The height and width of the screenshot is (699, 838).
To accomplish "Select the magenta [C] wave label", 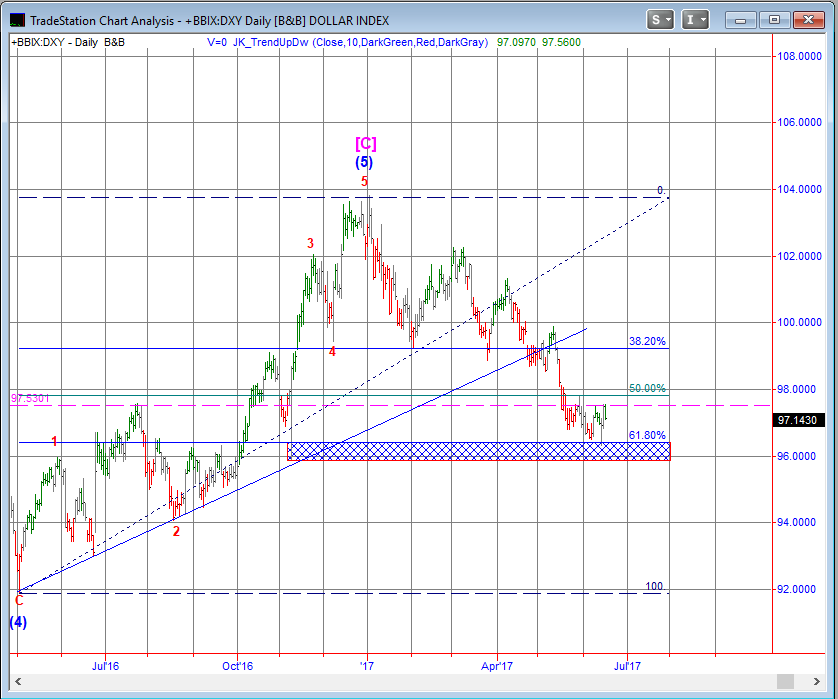I will 365,144.
